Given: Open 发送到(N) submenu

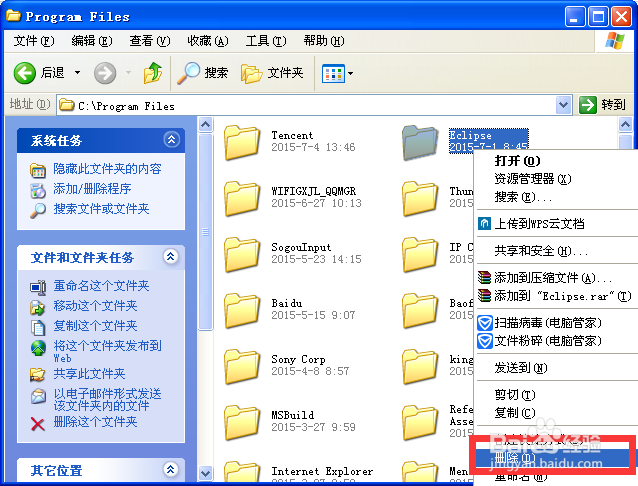Looking at the screenshot, I should coord(557,368).
